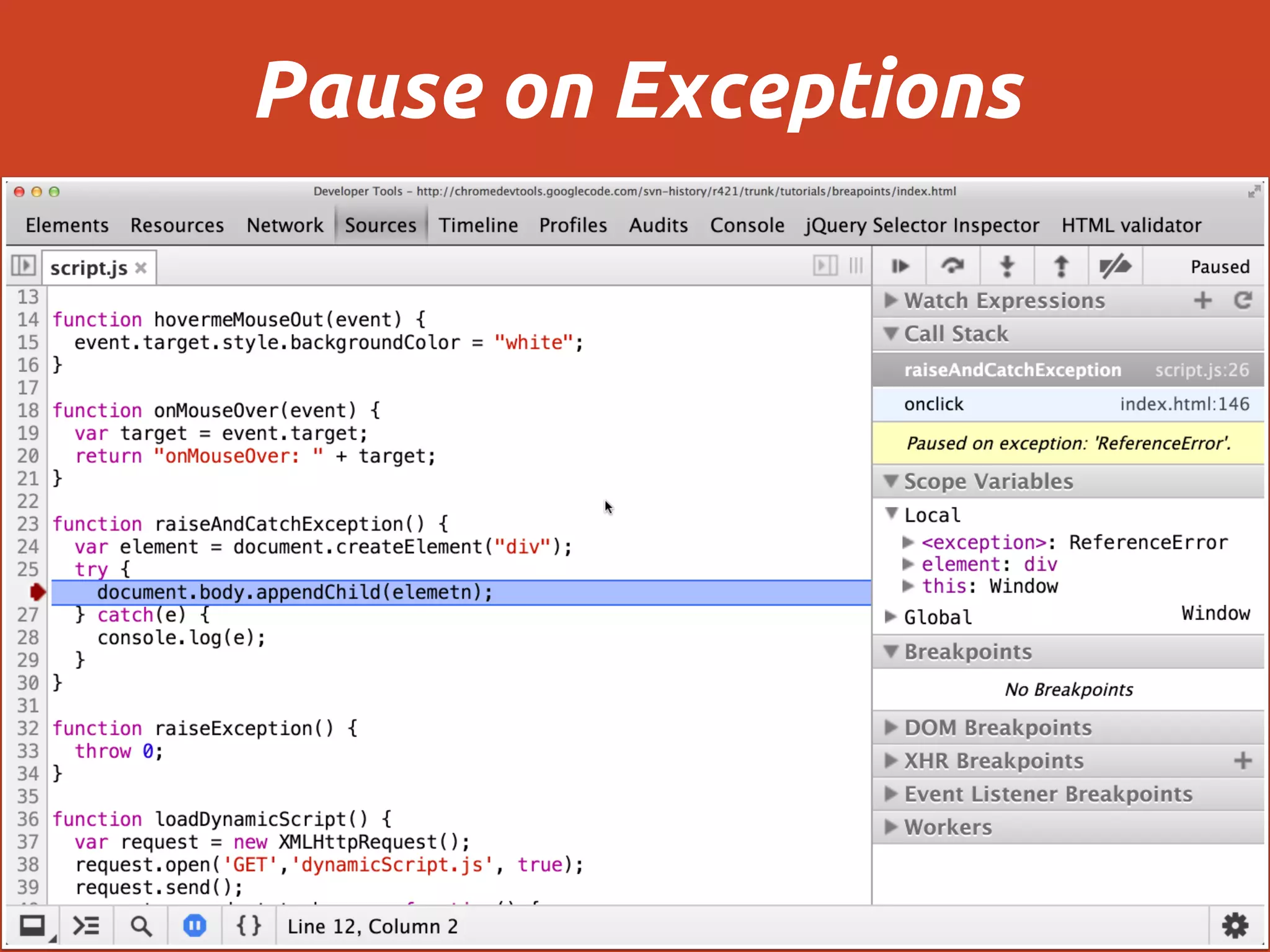Open the script.js:26 source link
The width and height of the screenshot is (1270, 952).
1202,370
